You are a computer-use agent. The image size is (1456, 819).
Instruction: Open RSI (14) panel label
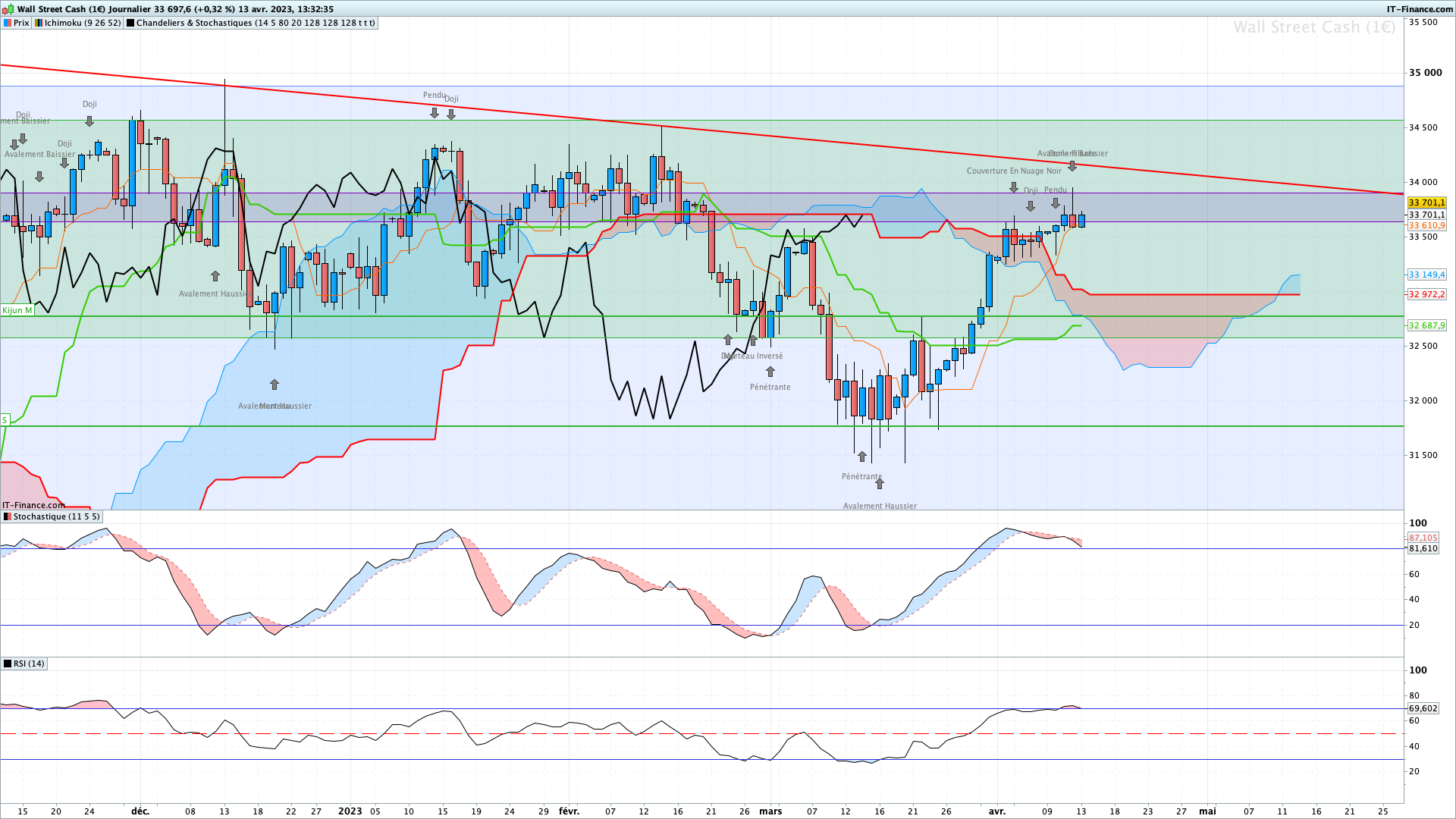(x=29, y=664)
